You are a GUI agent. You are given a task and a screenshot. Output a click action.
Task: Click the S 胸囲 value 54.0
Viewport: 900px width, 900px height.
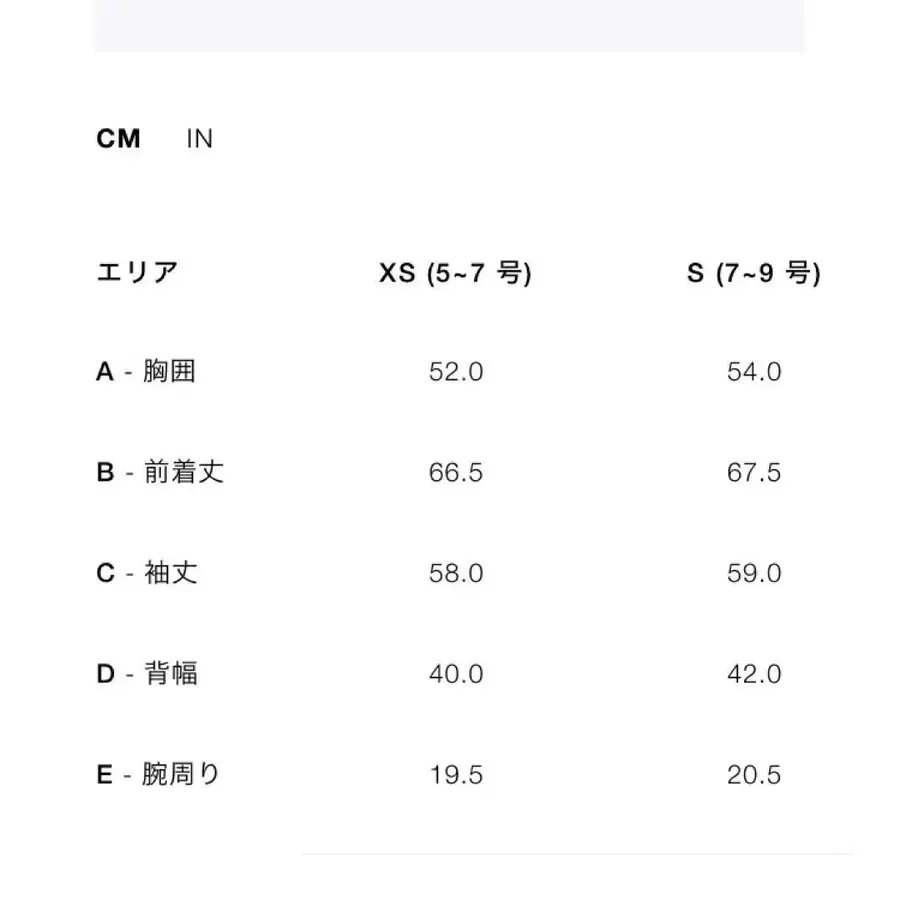pos(754,372)
